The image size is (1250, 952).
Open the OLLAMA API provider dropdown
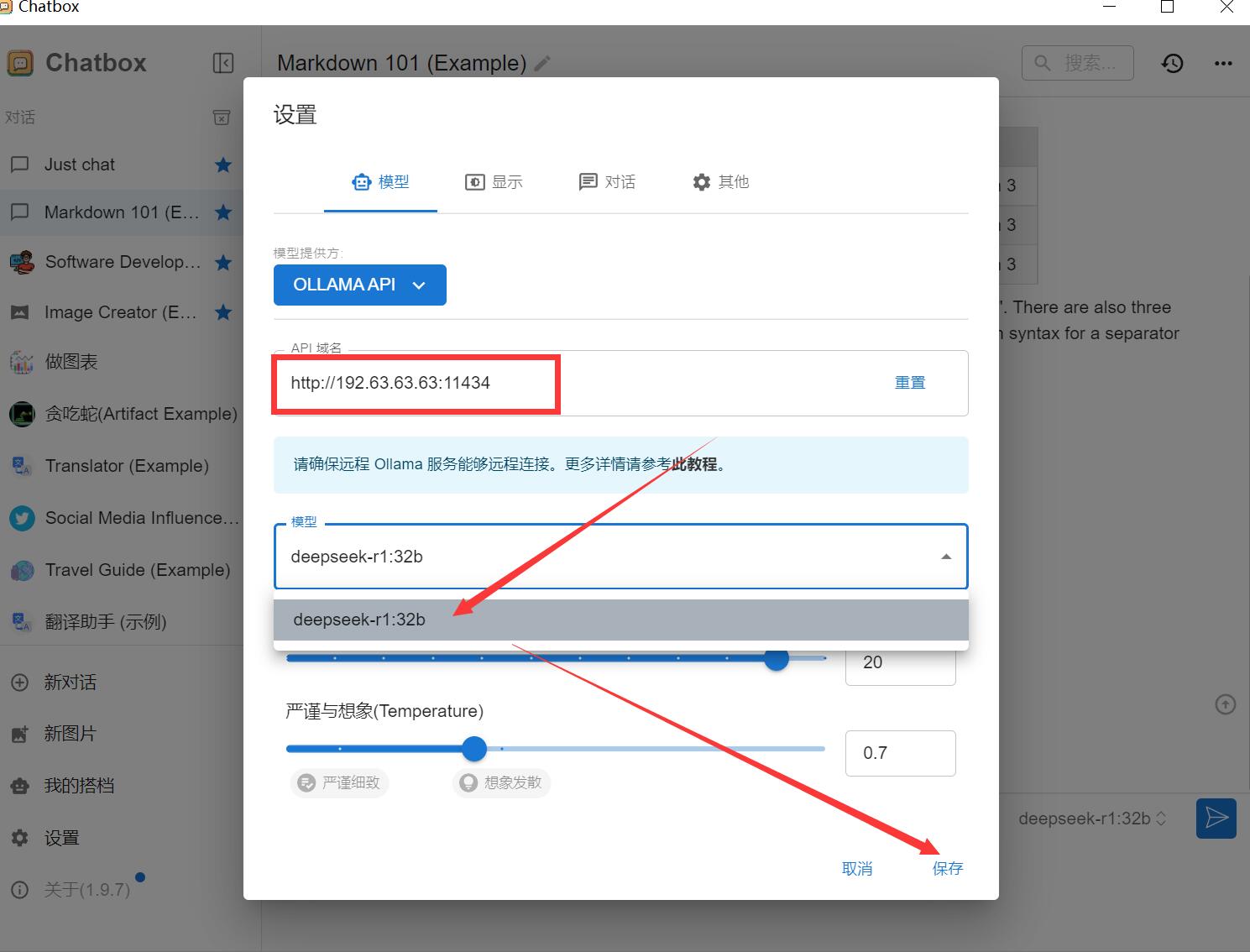pyautogui.click(x=360, y=285)
